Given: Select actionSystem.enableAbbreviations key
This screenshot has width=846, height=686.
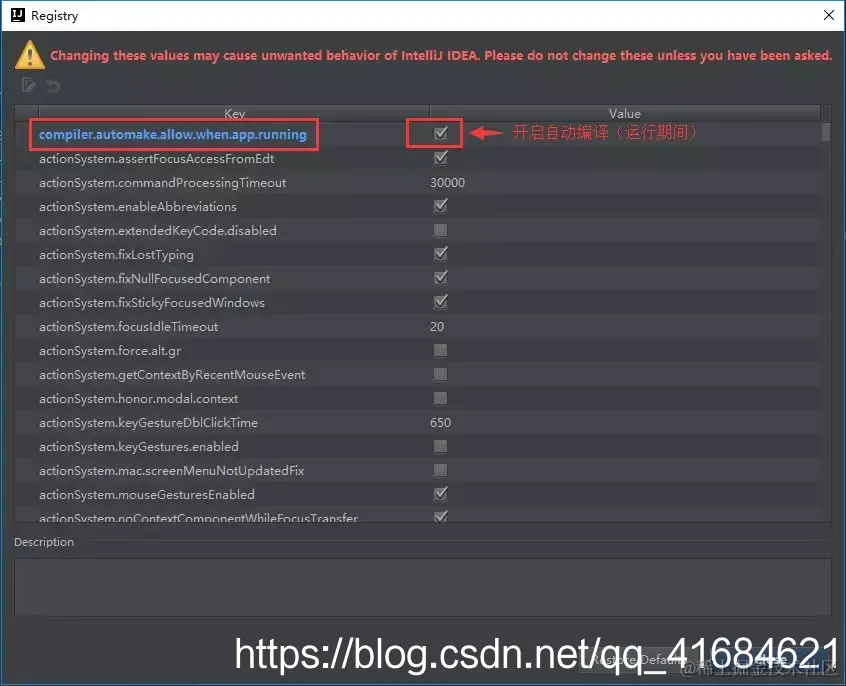Looking at the screenshot, I should 138,207.
